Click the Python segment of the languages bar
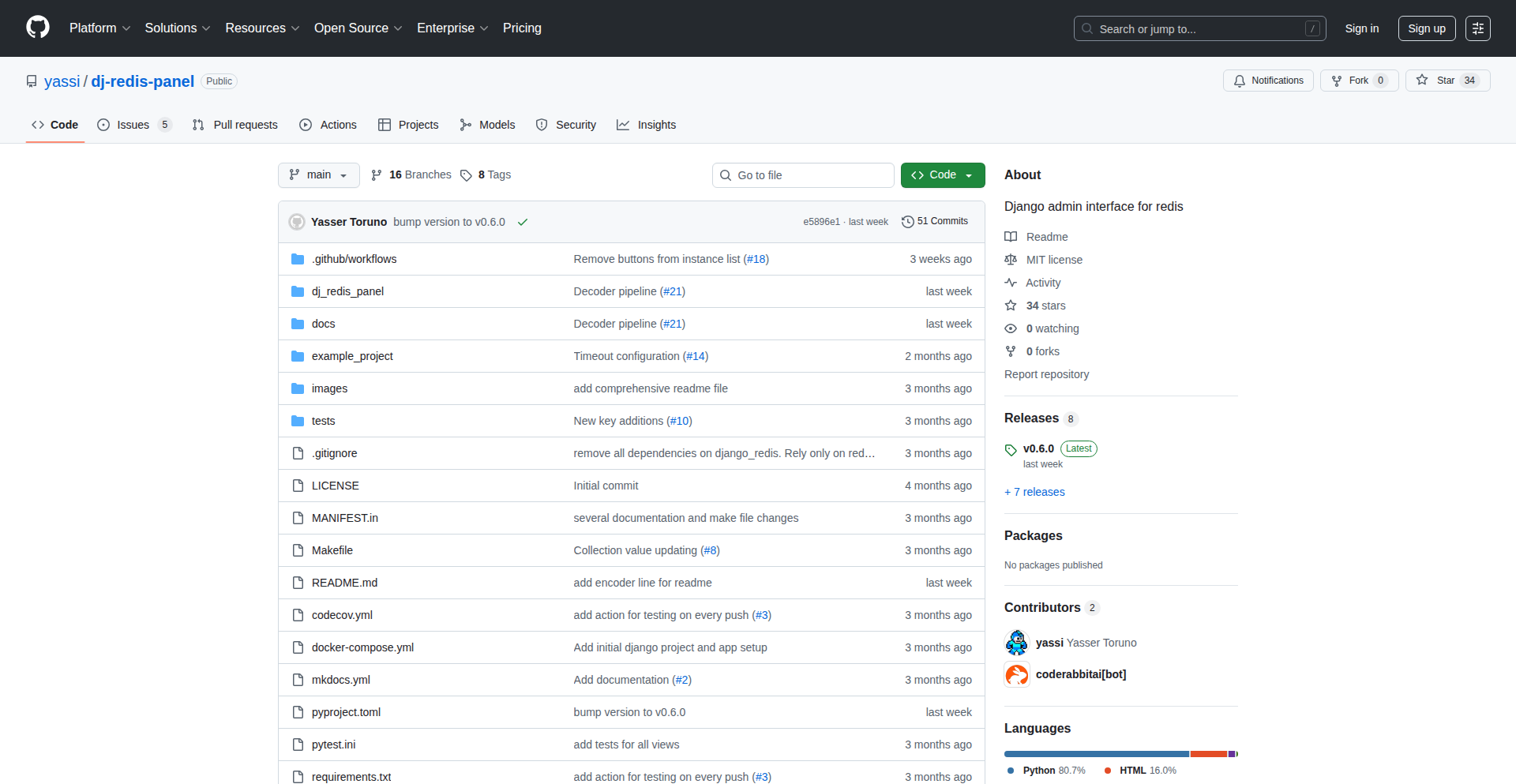This screenshot has width=1516, height=784. pyautogui.click(x=1096, y=753)
